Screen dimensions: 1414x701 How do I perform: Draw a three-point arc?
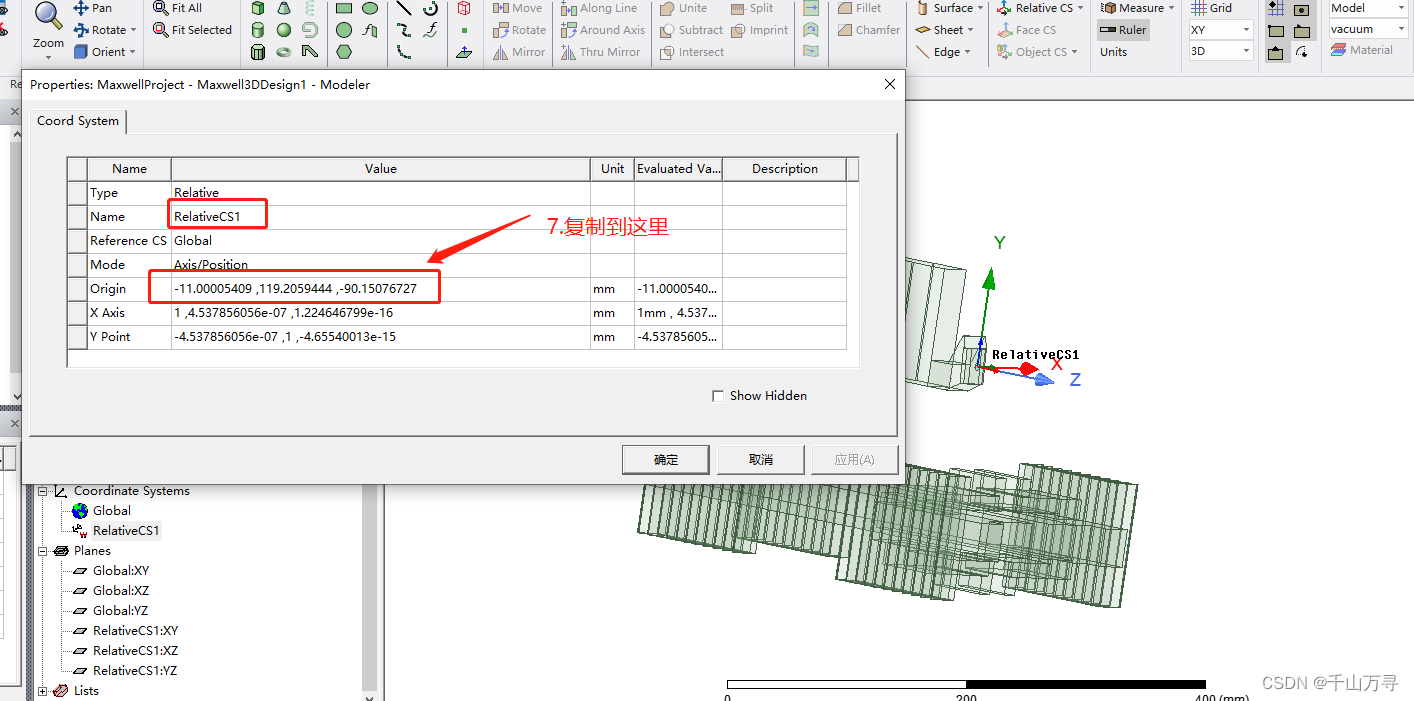coord(404,52)
